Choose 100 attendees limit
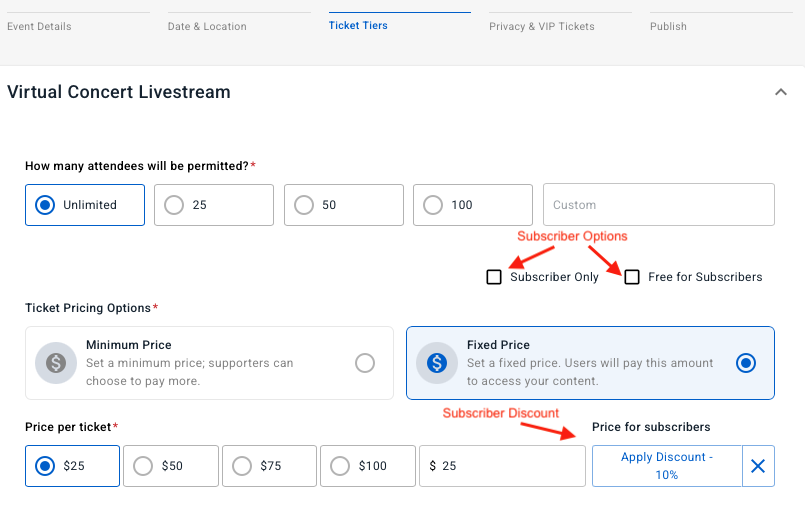 [x=433, y=205]
